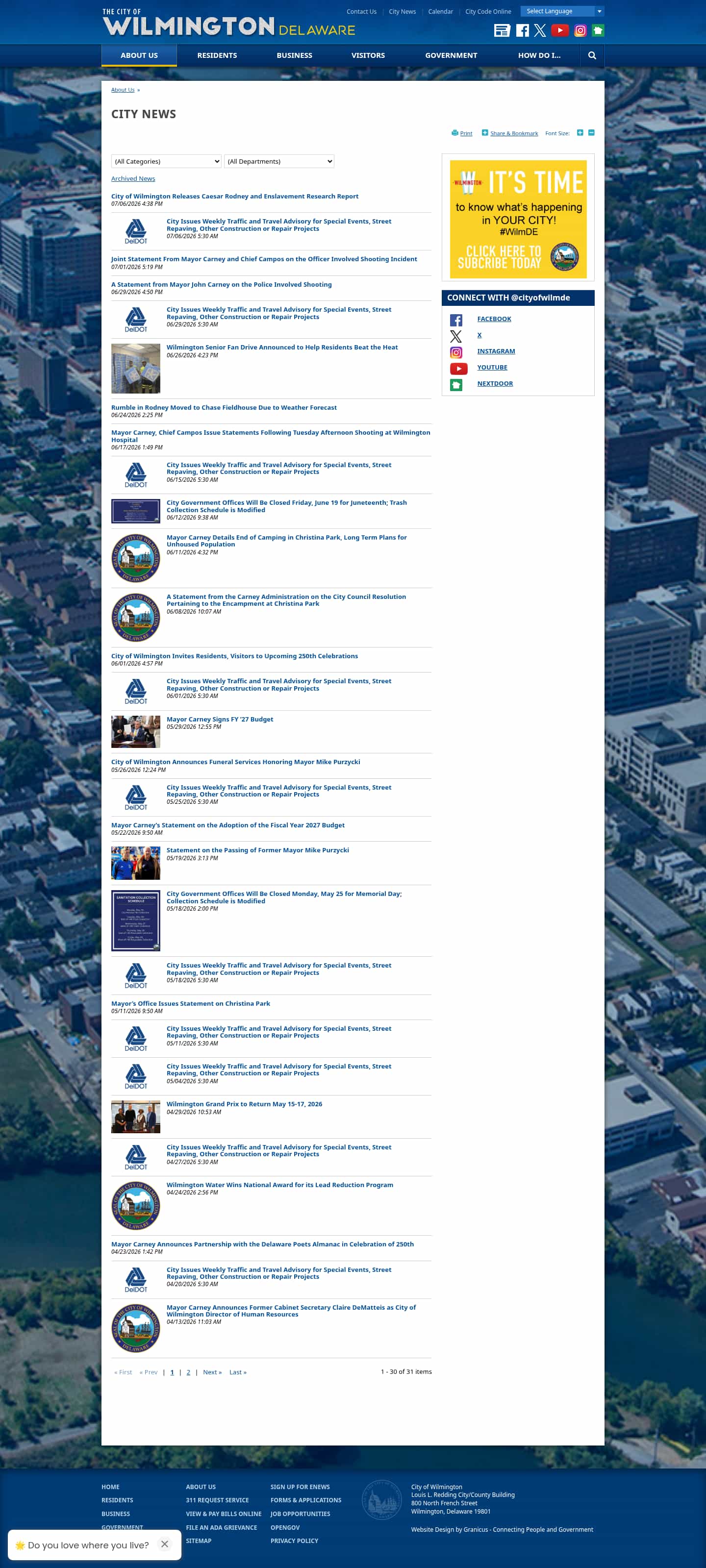Open the How Do I... menu

tap(539, 55)
